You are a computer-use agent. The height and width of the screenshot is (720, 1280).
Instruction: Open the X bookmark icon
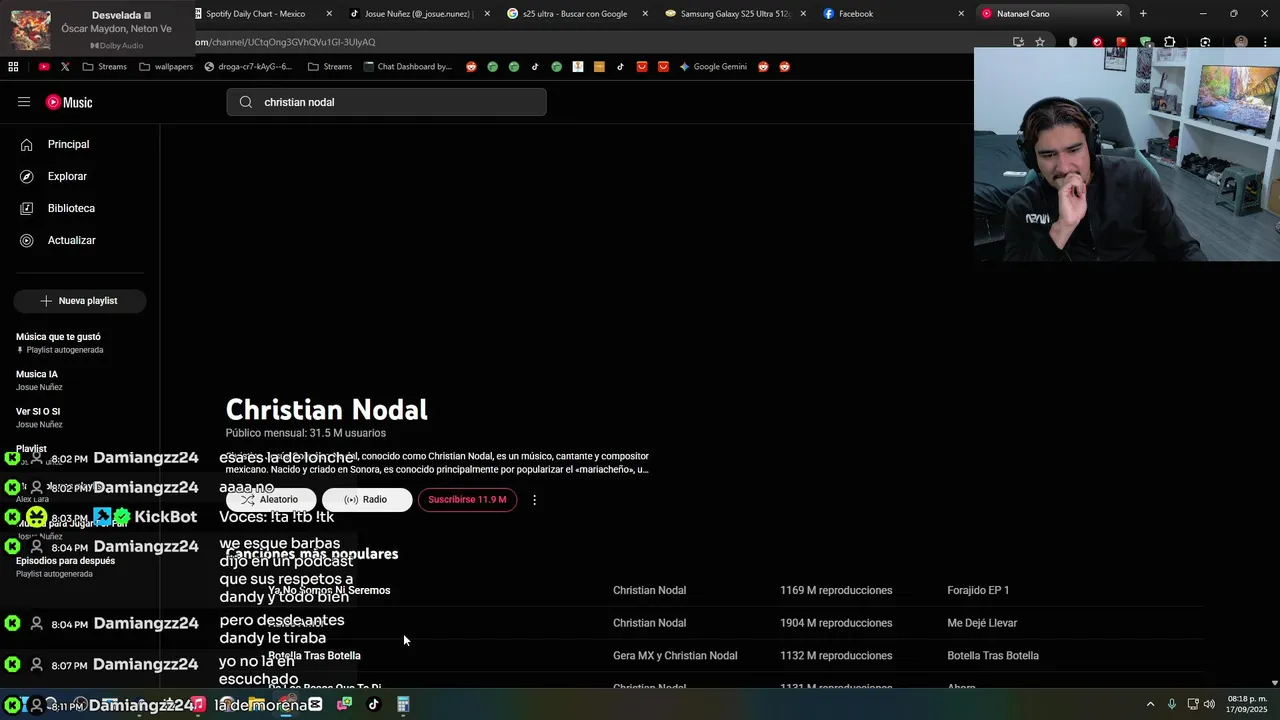(x=65, y=67)
